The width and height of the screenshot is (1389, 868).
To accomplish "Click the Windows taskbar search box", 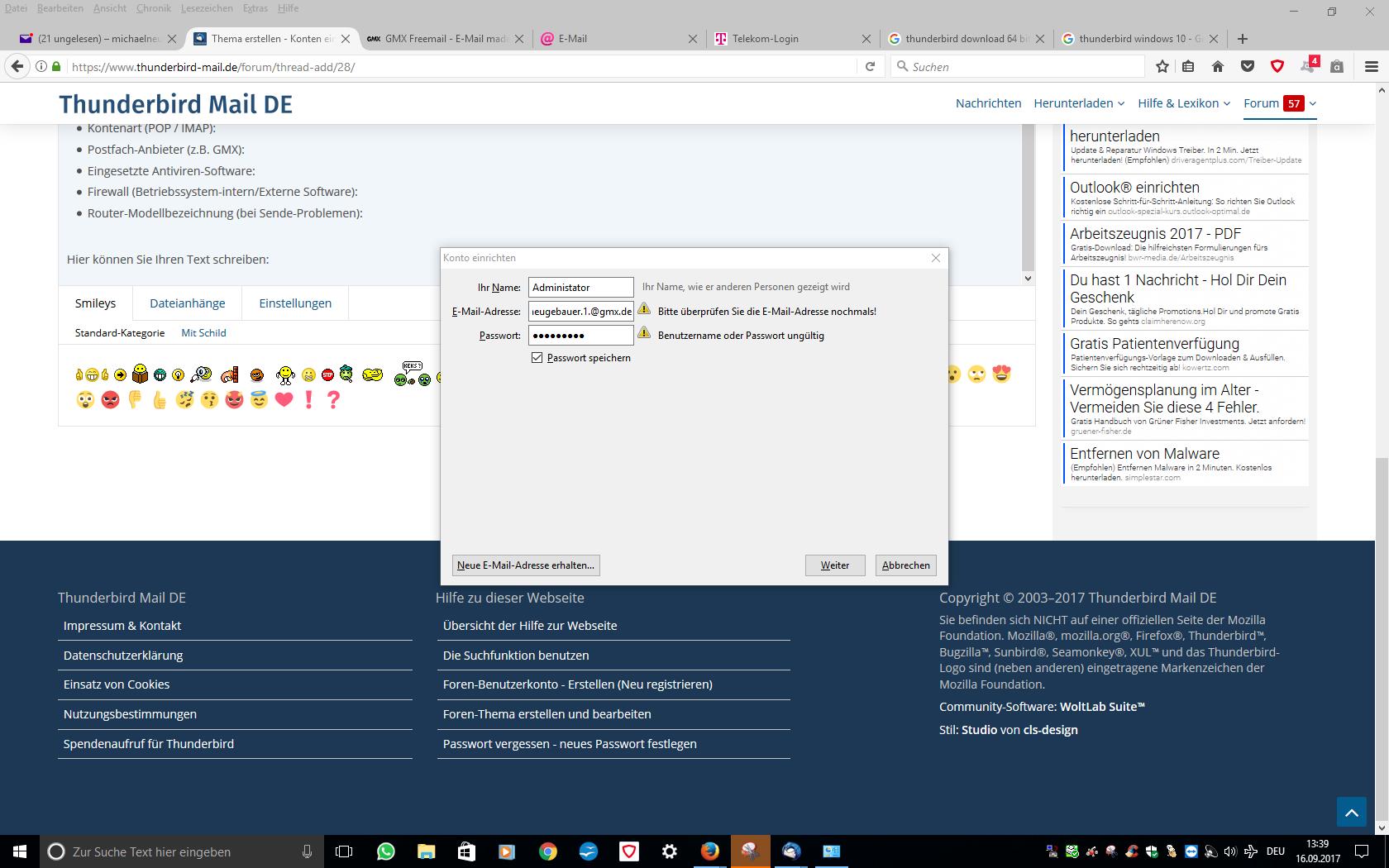I will [x=182, y=851].
